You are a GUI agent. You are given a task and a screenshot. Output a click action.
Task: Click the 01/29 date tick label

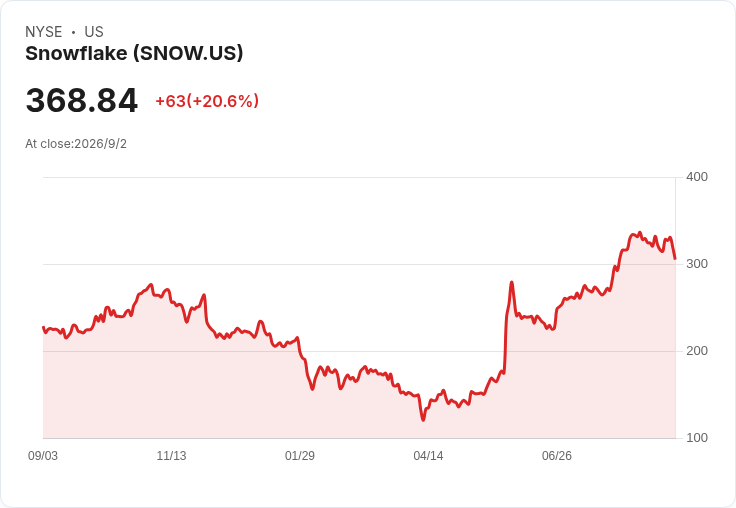(299, 456)
